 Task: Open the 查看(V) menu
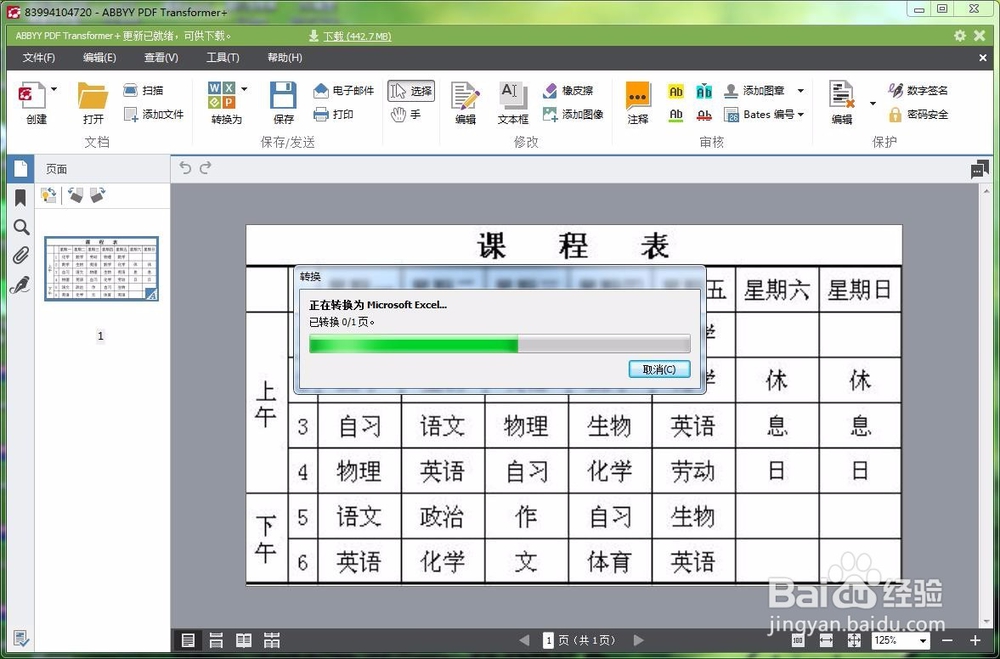click(x=161, y=57)
